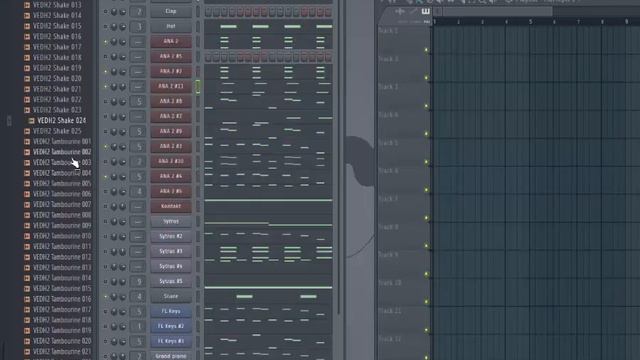Mute the Snare channel
640x360 pixels.
pos(105,297)
